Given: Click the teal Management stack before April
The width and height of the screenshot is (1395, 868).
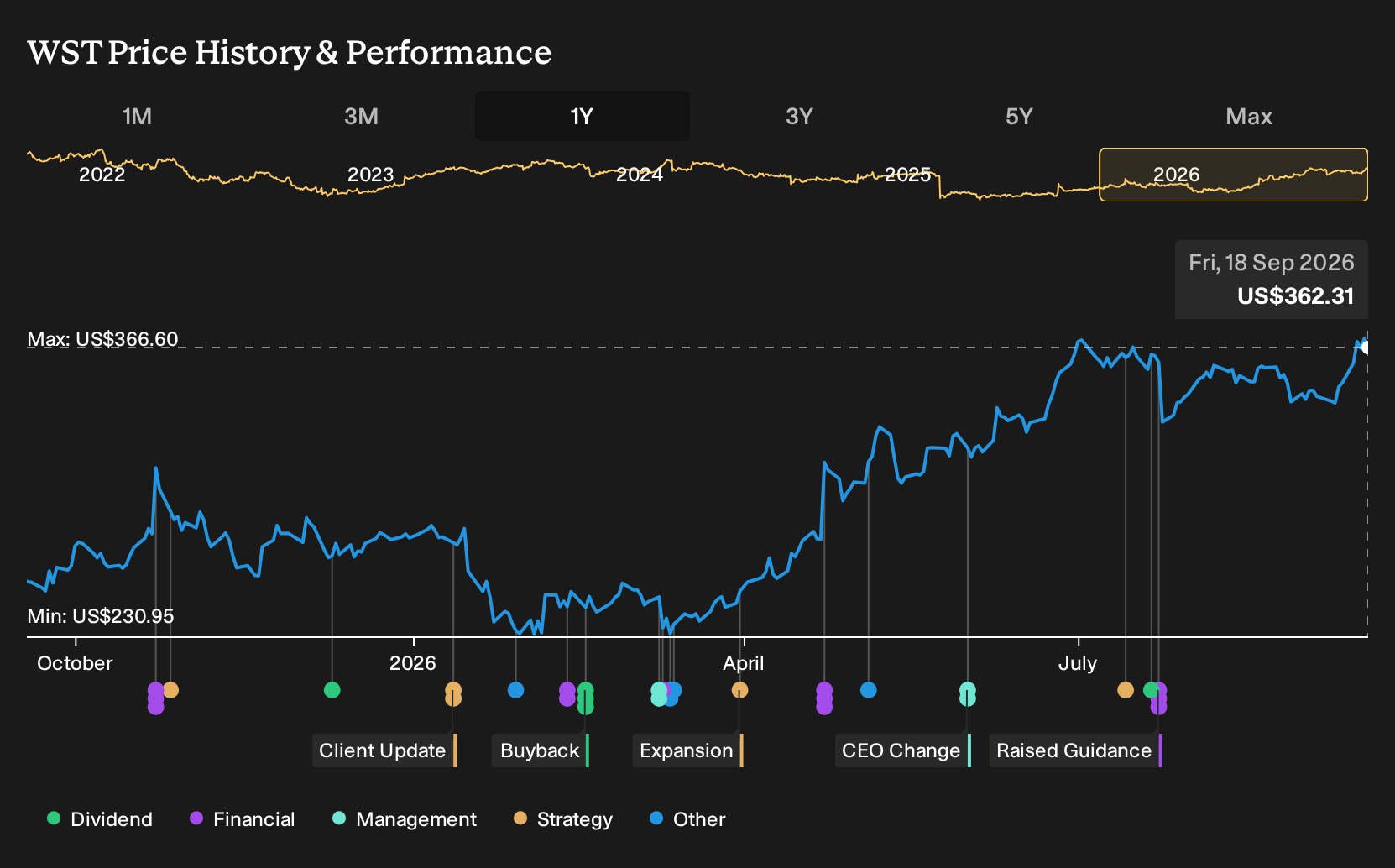Looking at the screenshot, I should (659, 694).
